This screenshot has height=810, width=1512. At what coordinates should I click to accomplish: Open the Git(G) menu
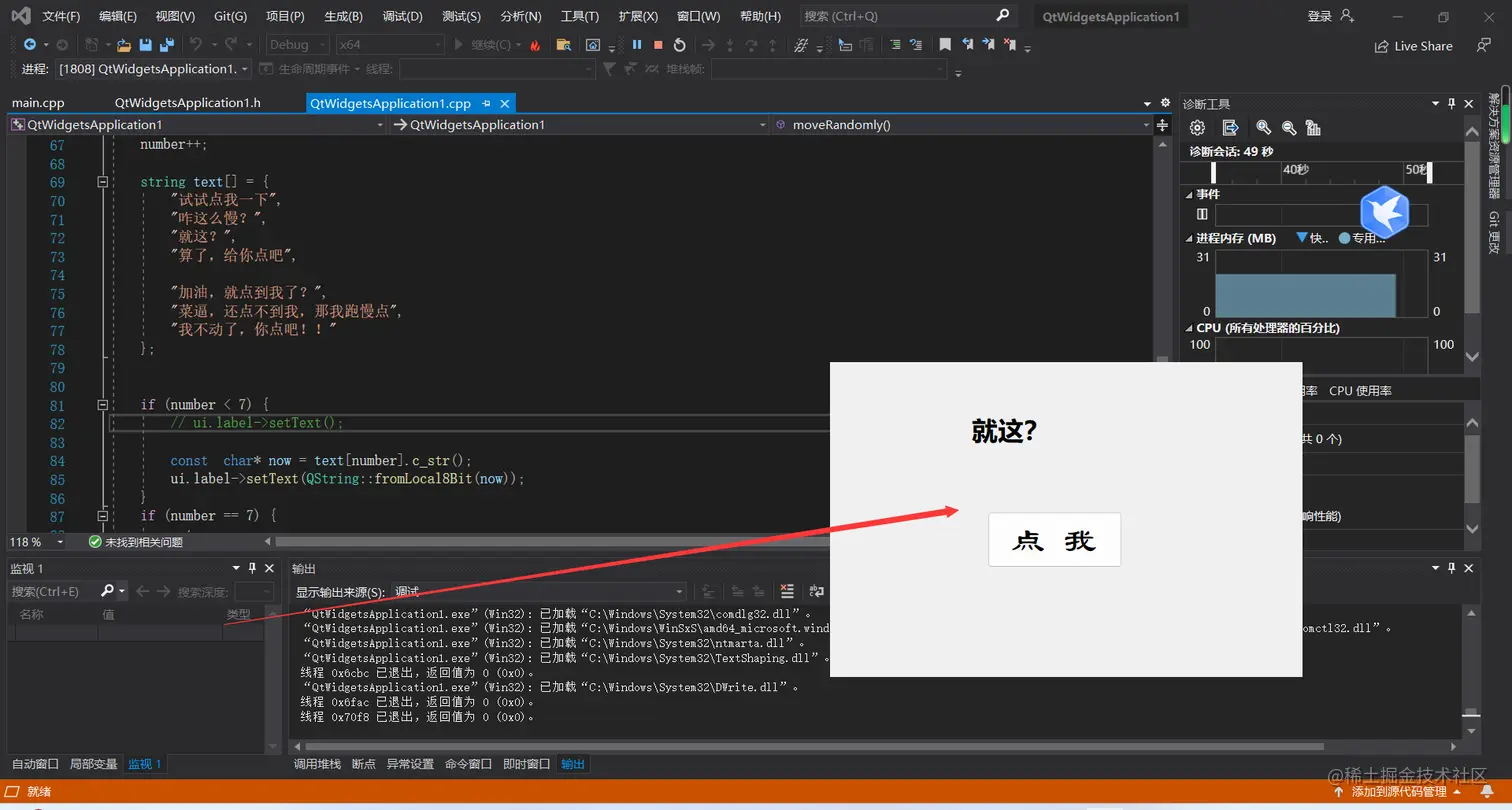tap(230, 16)
